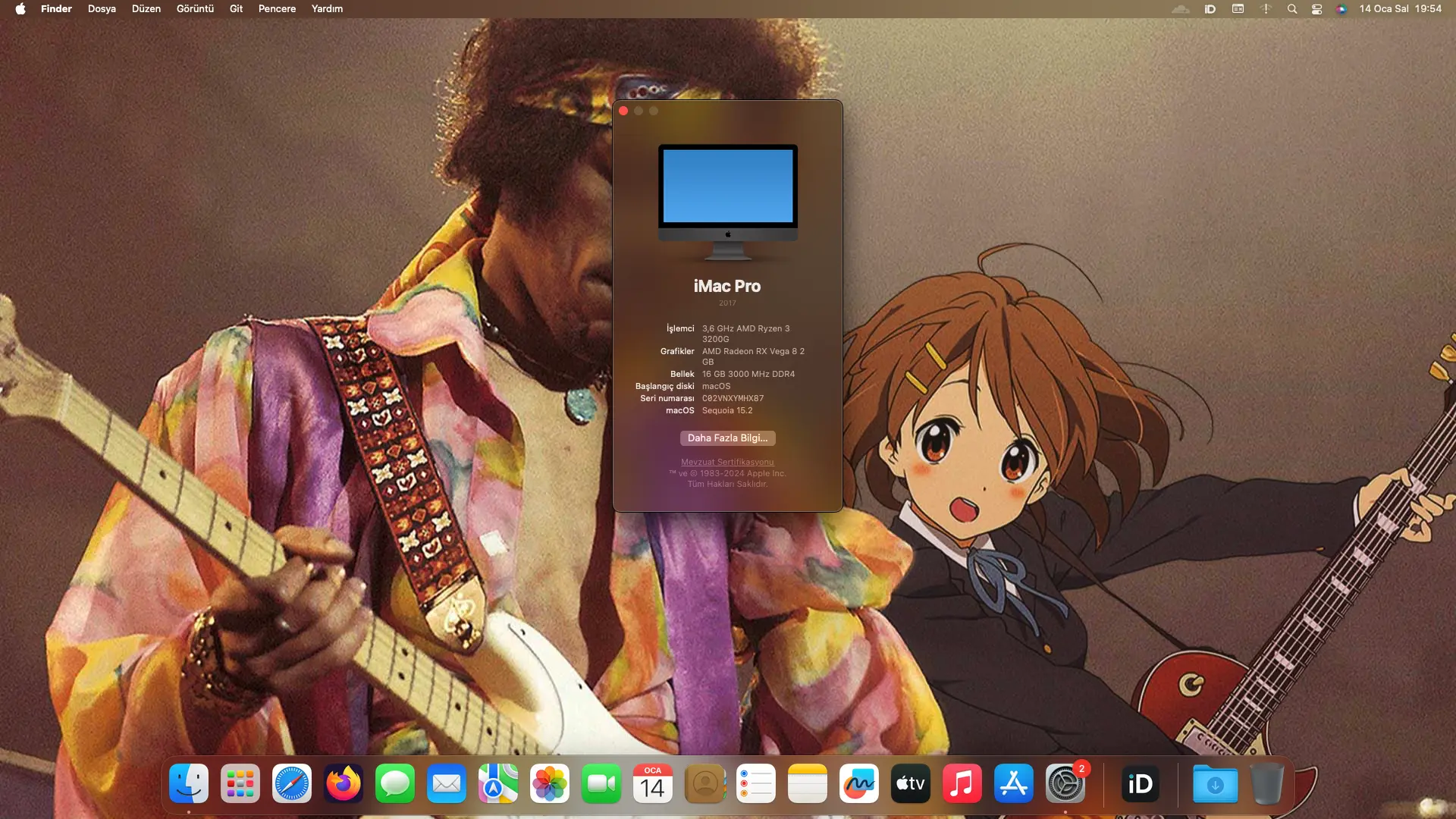Select the Sequoia 15.2 version text
The width and height of the screenshot is (1456, 819).
coord(727,410)
